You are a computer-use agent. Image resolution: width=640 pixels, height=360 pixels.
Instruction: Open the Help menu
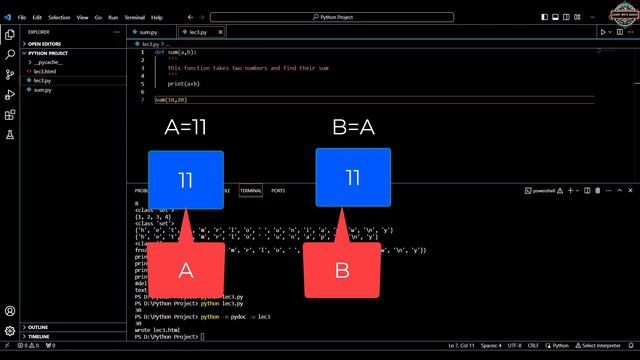157,18
